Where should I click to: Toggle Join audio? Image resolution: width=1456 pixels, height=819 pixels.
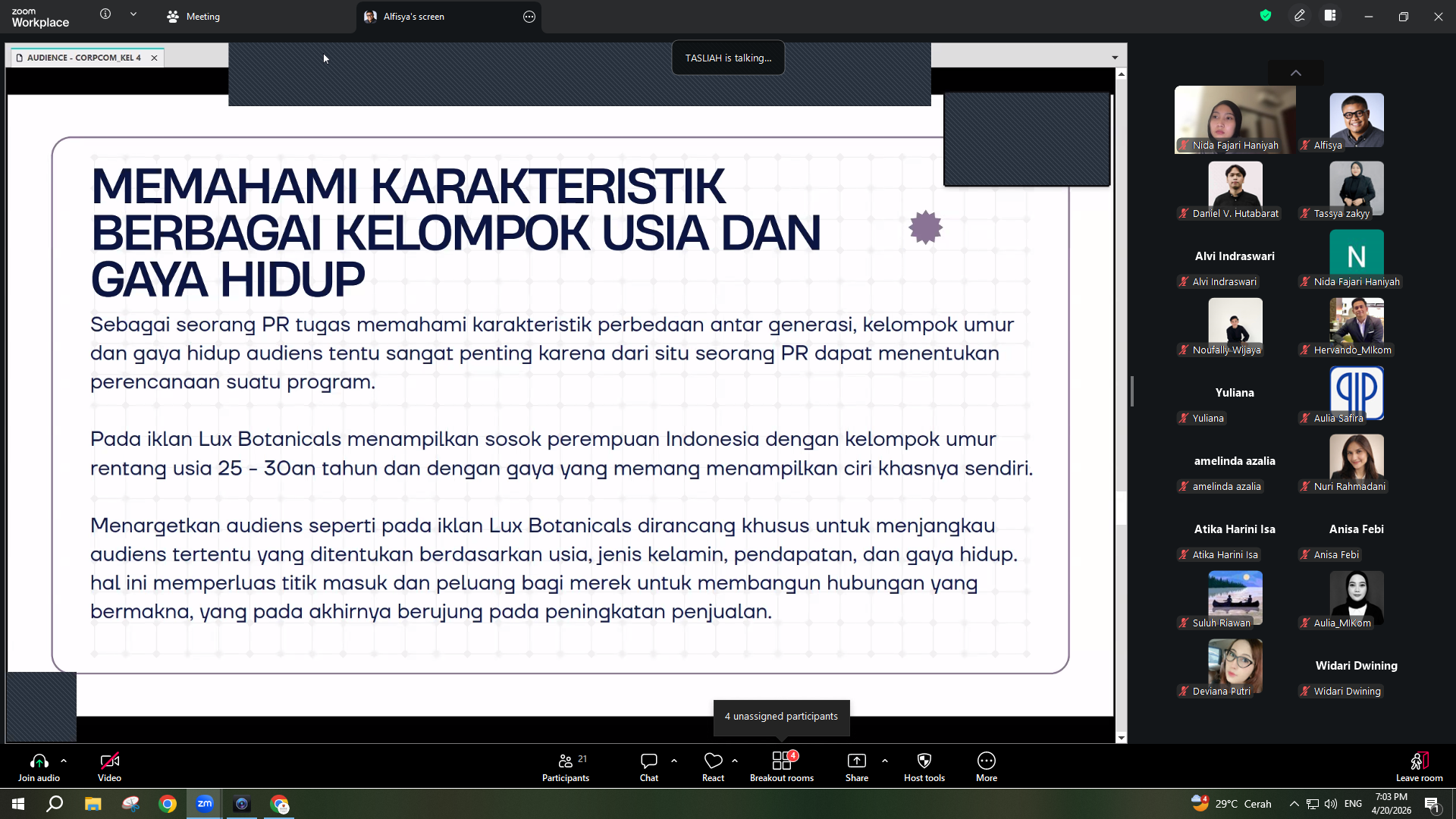coord(39,767)
